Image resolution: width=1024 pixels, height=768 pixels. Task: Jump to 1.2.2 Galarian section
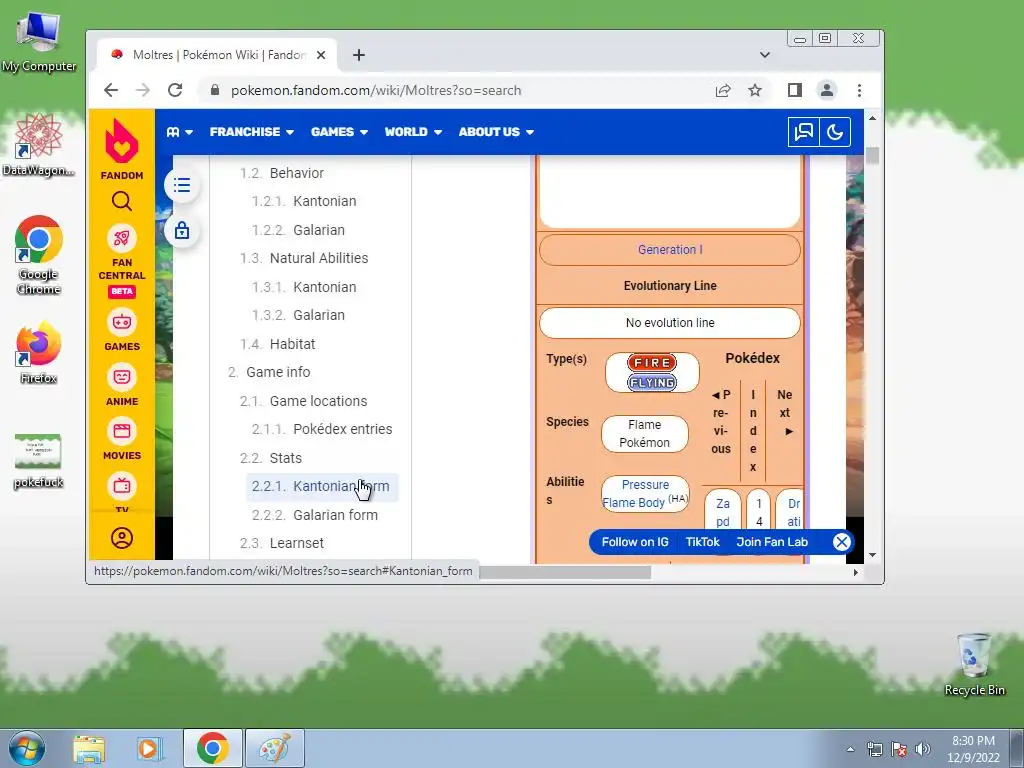pos(298,230)
